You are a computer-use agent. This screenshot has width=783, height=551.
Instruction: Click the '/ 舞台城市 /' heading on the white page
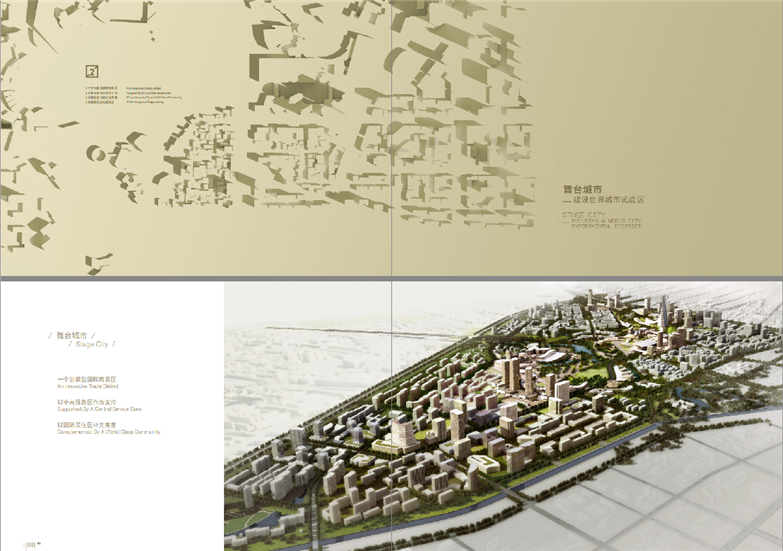pyautogui.click(x=72, y=335)
